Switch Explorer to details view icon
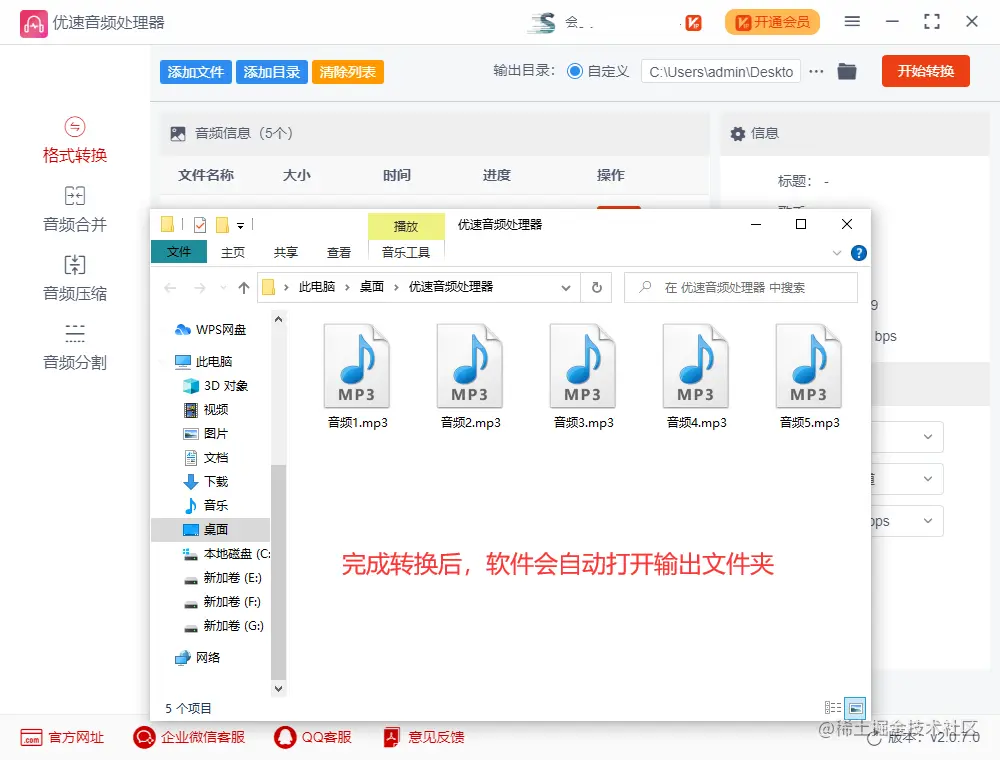This screenshot has width=1000, height=760. [x=832, y=707]
